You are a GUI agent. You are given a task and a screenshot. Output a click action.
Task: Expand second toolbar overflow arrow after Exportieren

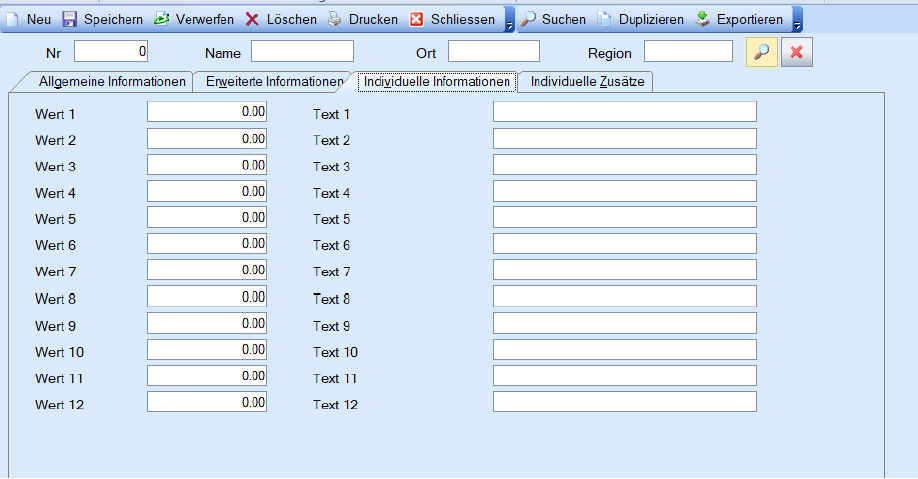[797, 19]
